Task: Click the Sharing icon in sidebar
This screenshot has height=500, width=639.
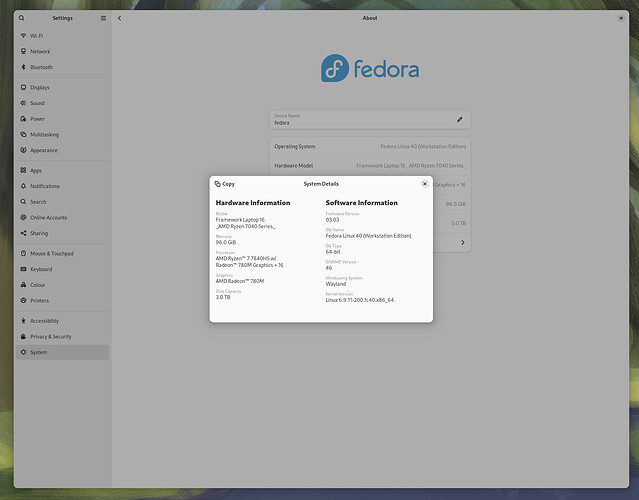Action: [23, 233]
